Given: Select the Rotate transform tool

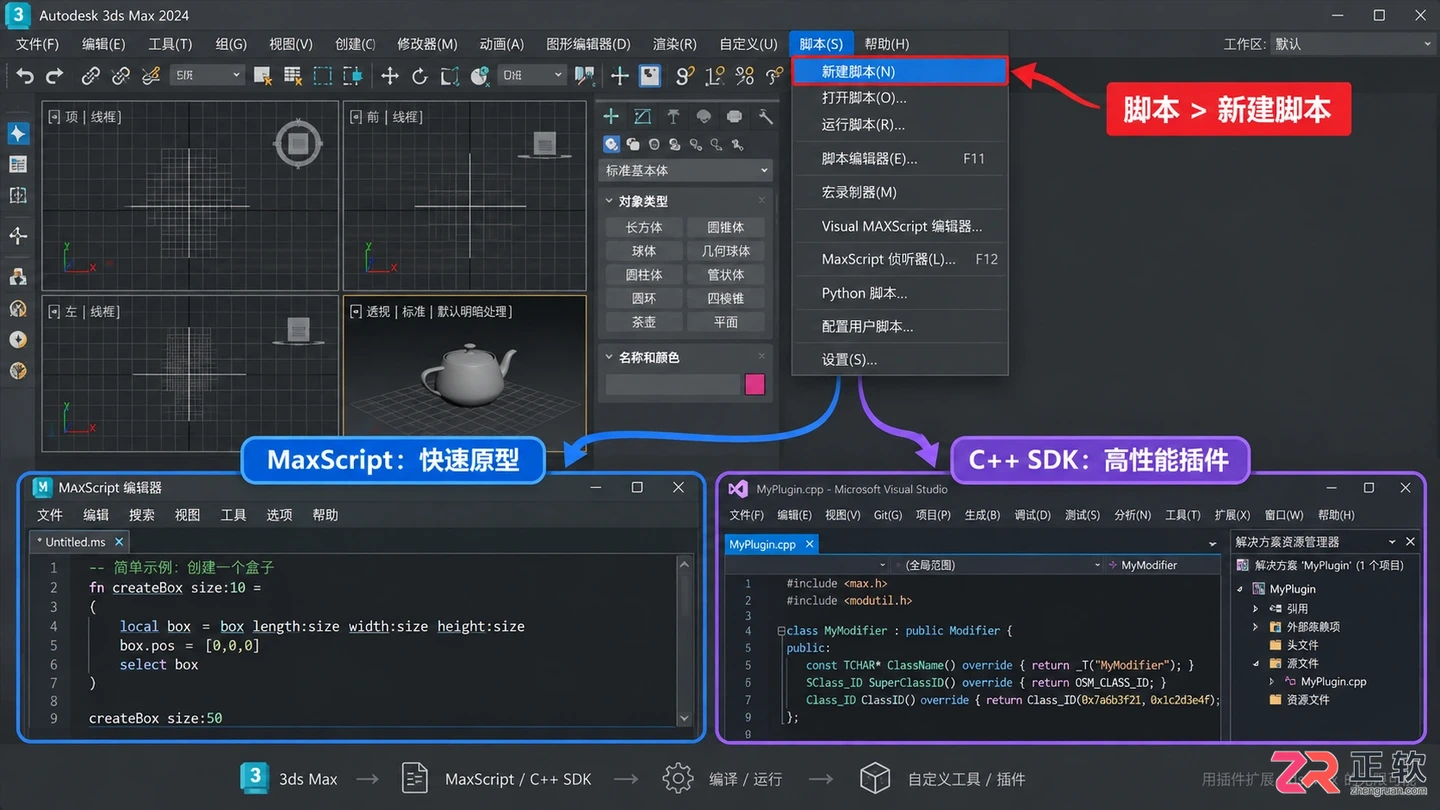Looking at the screenshot, I should [x=420, y=76].
